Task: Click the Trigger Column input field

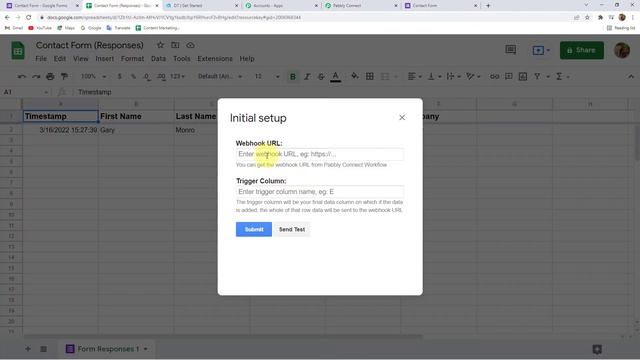Action: tap(320, 191)
